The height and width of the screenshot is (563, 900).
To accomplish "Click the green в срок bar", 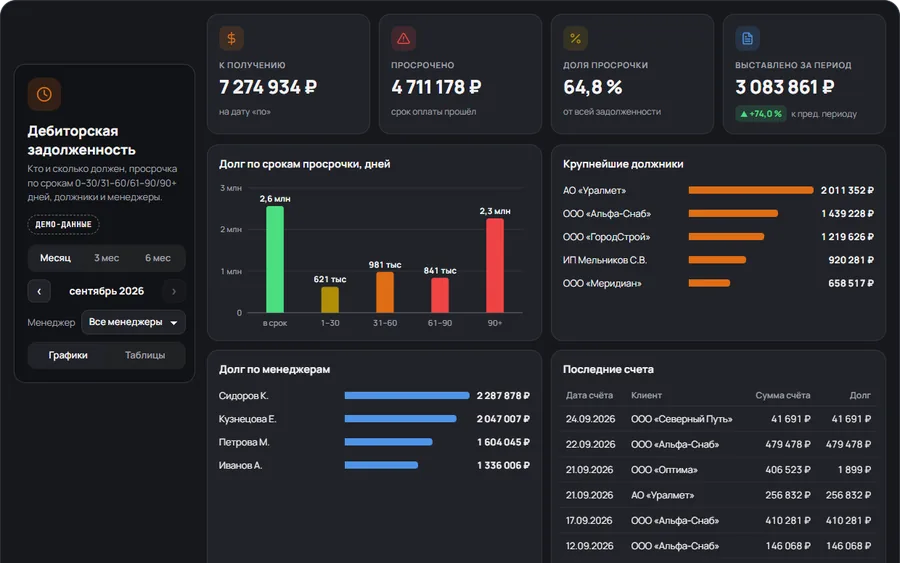I will point(275,259).
